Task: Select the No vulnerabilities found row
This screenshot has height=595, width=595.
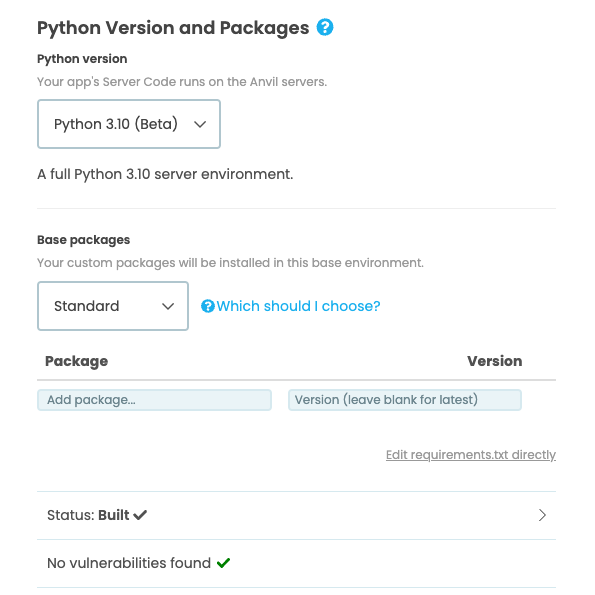Action: 296,564
